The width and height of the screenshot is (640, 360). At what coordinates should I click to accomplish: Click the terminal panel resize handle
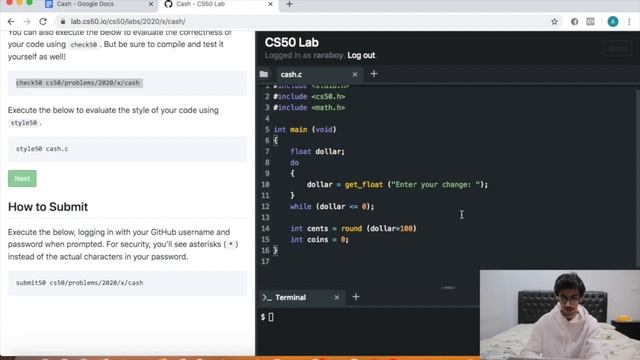click(448, 288)
